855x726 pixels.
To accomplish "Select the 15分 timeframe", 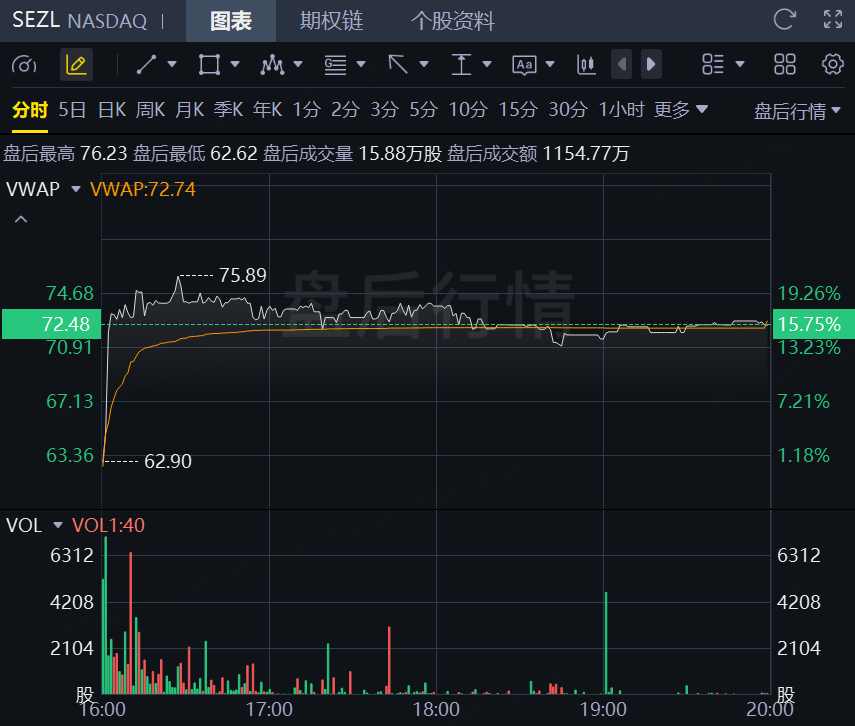I will (518, 110).
